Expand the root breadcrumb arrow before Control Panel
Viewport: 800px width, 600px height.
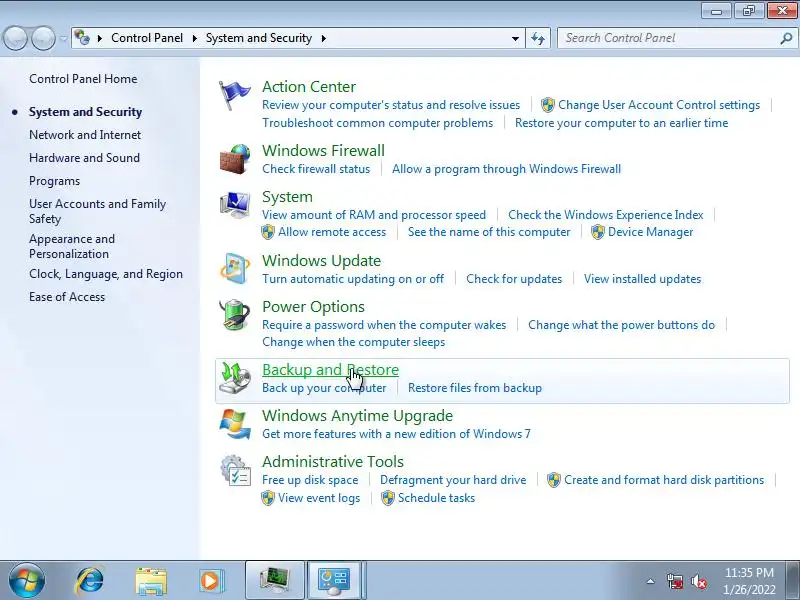point(99,38)
